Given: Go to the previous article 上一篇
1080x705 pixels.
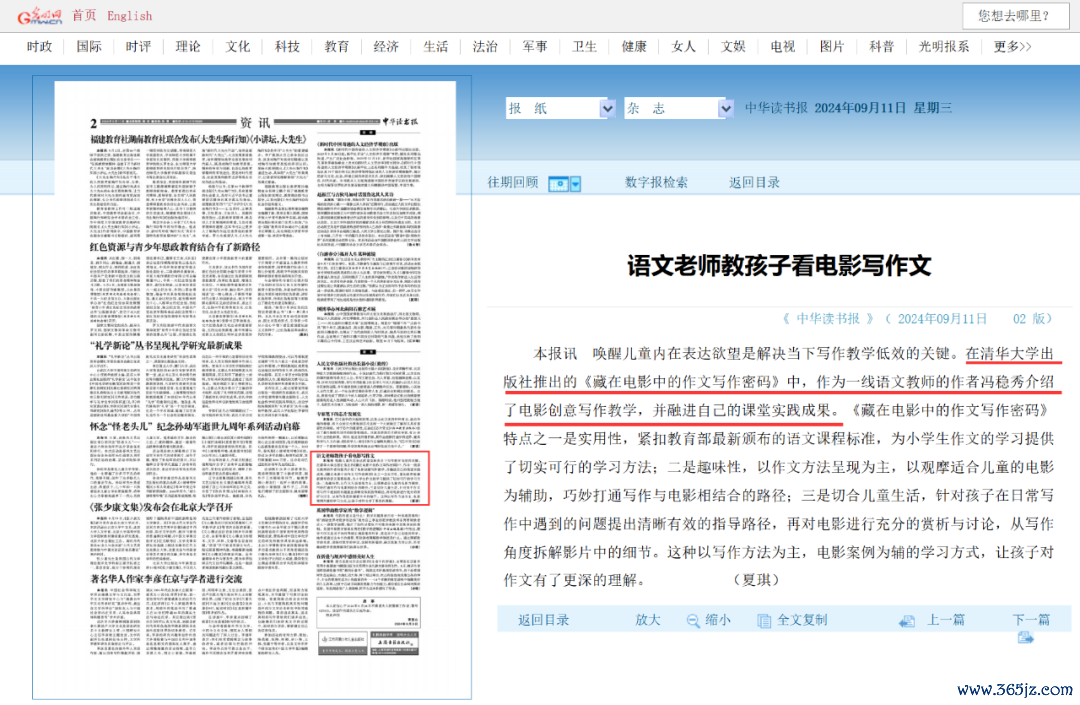Looking at the screenshot, I should (x=946, y=620).
